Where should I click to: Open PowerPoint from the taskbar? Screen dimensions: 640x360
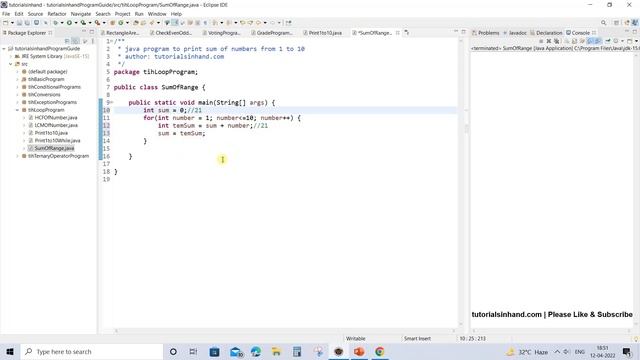point(359,351)
